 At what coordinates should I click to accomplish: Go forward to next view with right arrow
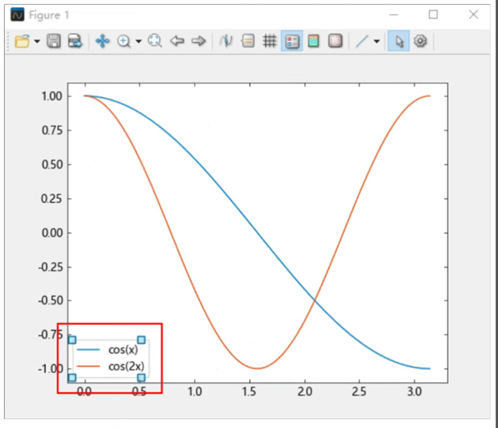[x=198, y=41]
